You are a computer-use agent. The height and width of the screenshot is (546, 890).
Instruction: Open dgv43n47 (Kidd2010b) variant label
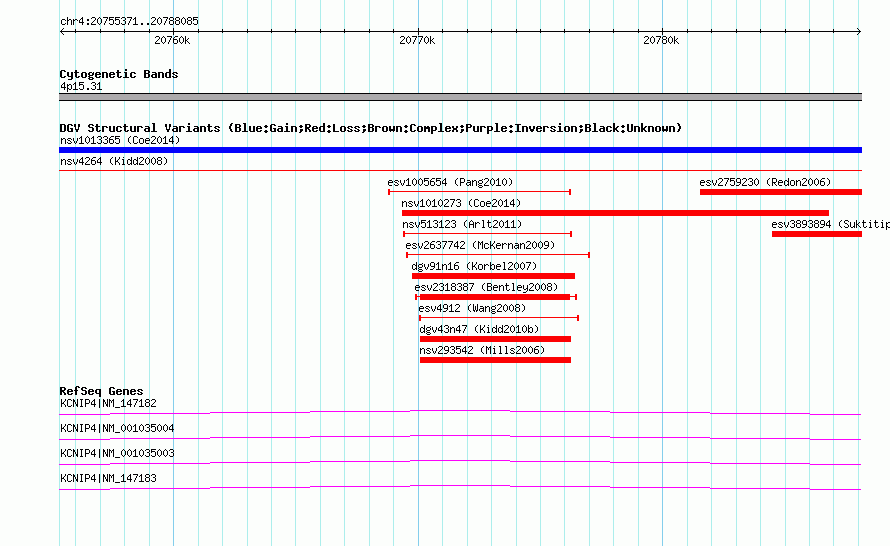pos(479,329)
